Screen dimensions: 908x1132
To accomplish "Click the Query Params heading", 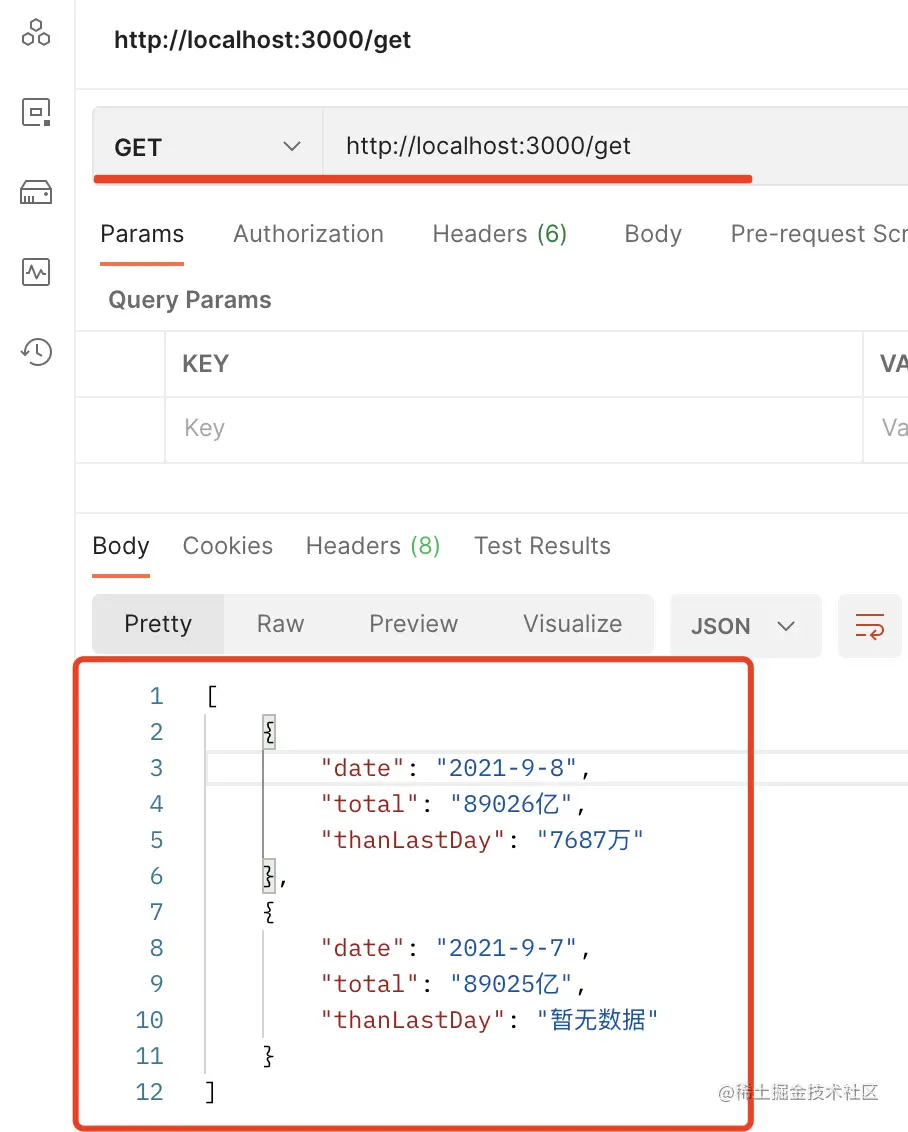I will (x=190, y=300).
